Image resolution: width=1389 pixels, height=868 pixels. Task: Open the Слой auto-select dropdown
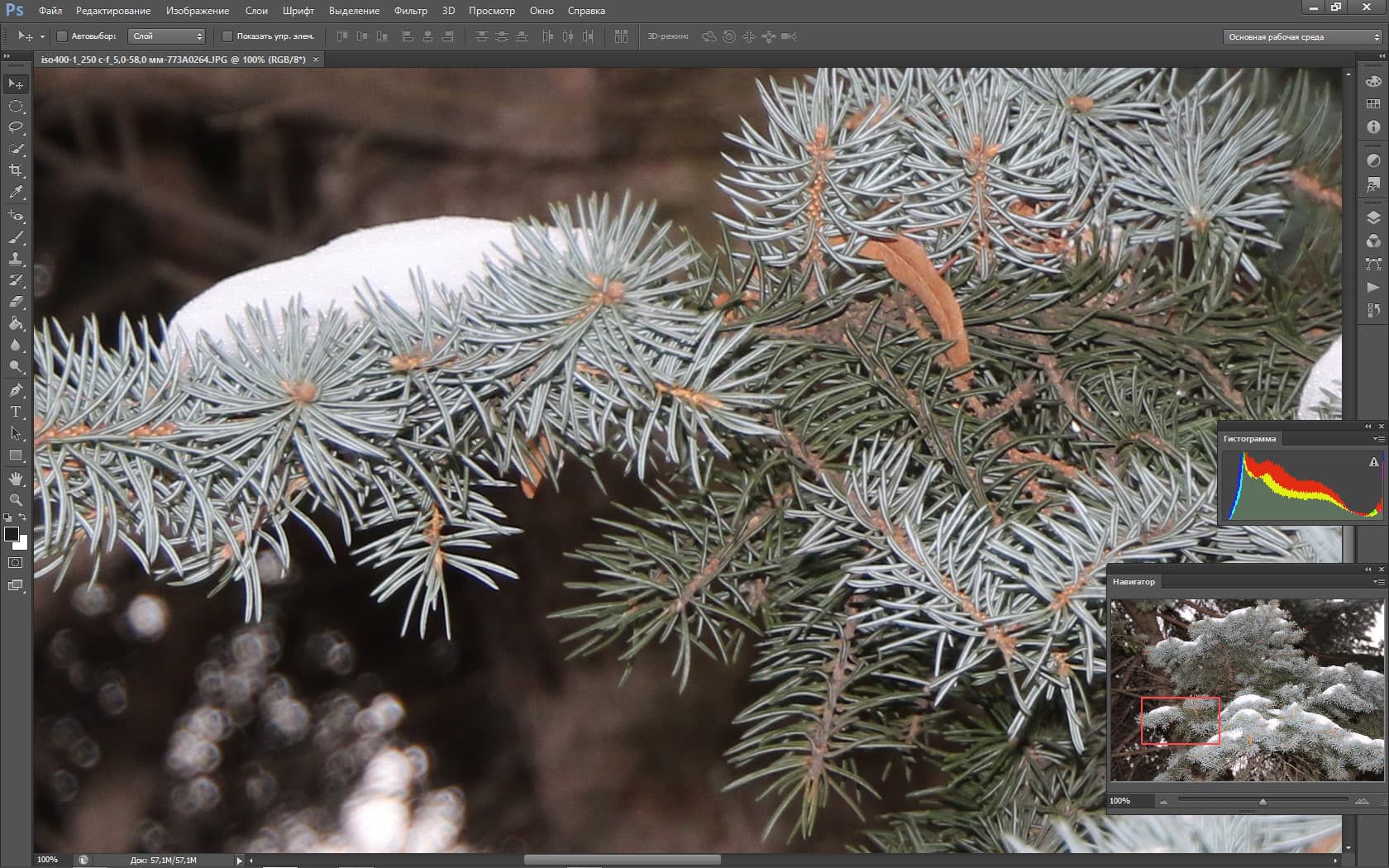pyautogui.click(x=168, y=36)
